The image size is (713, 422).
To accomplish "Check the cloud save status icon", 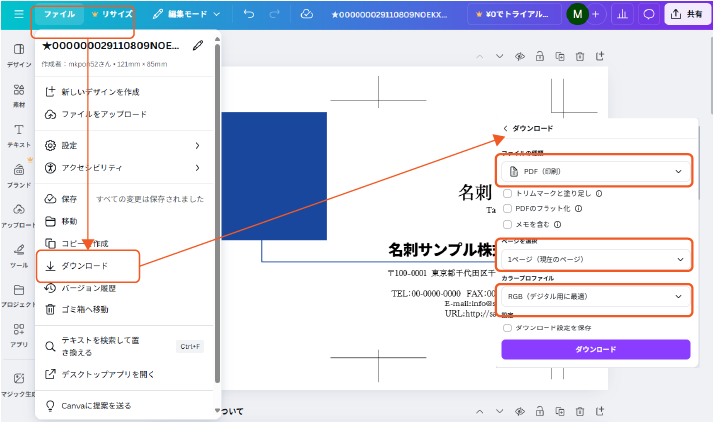I will coord(307,14).
